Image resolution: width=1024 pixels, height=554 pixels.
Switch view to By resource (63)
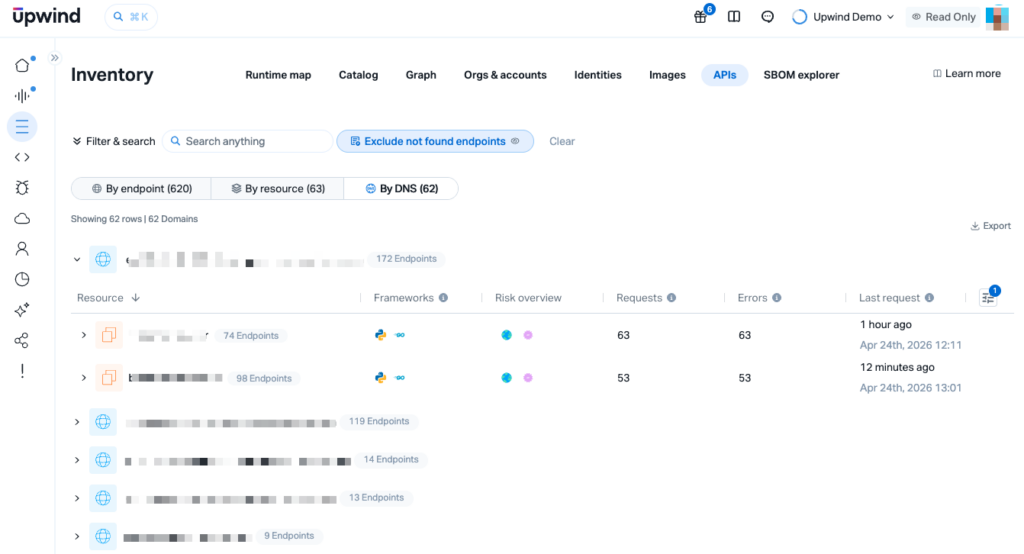278,189
